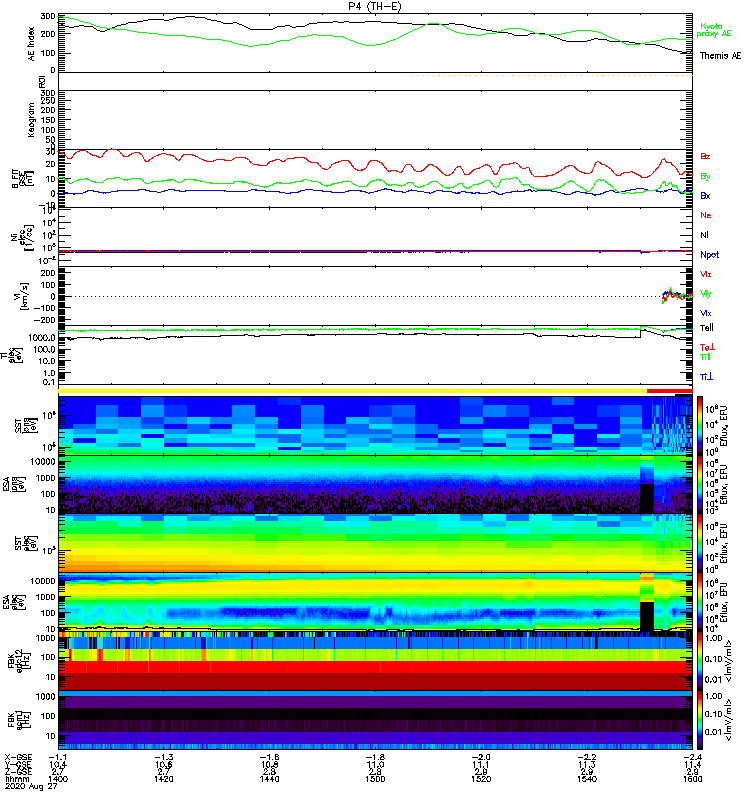Click the Keogram y-axis title
Viewport: 750px width, 800px height.
tap(32, 120)
